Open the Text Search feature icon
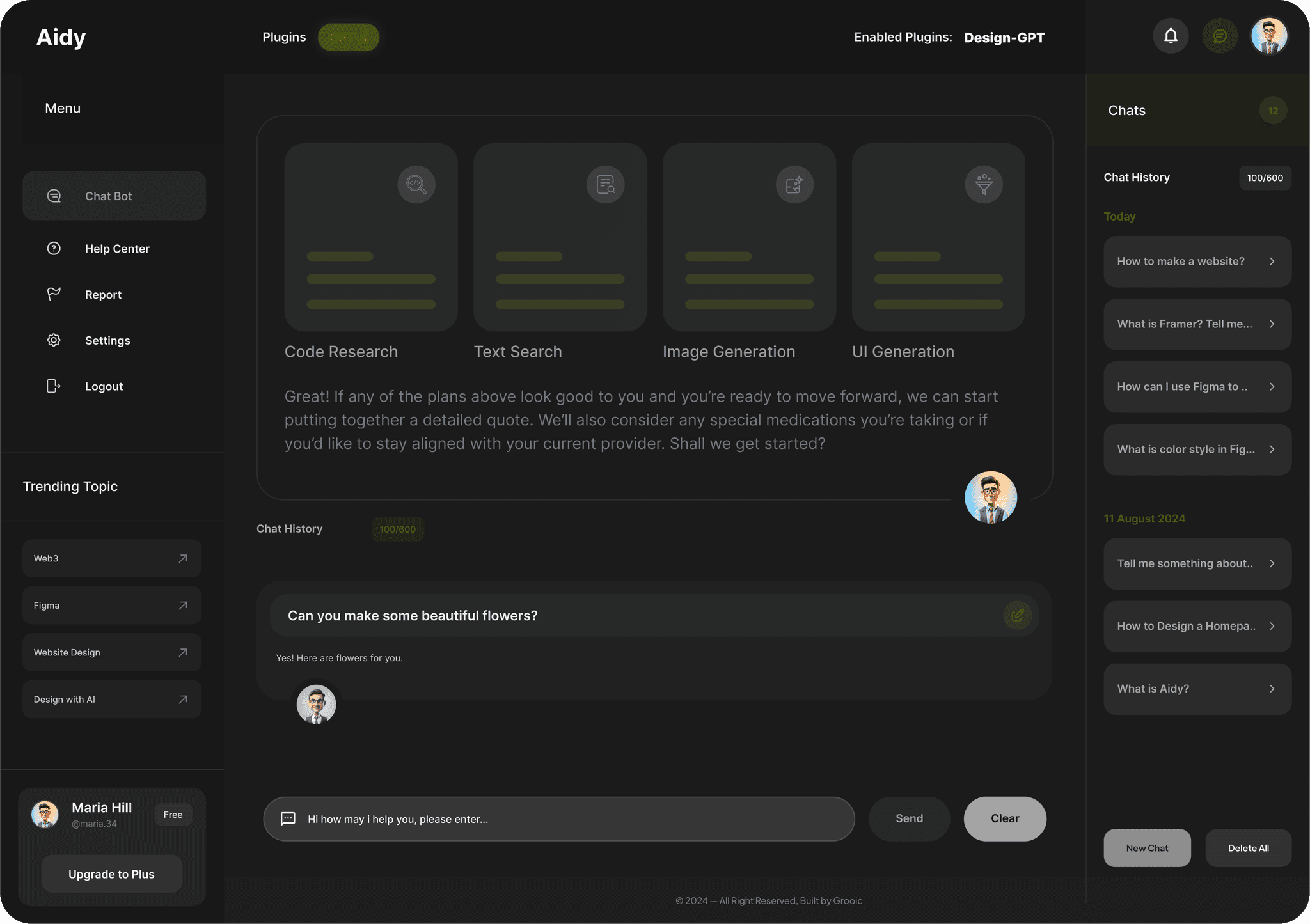This screenshot has height=924, width=1310. pyautogui.click(x=605, y=184)
